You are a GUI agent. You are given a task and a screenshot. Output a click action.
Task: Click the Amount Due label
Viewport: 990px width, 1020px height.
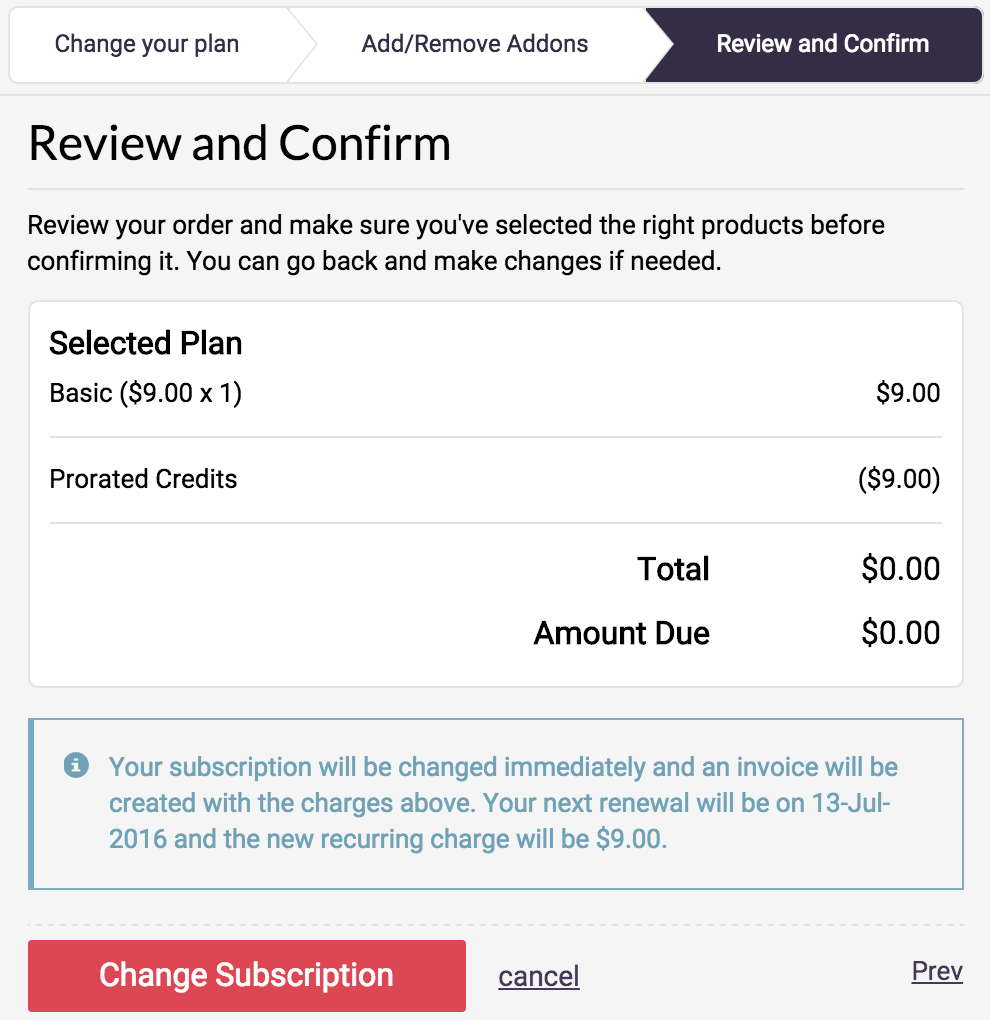coord(621,633)
